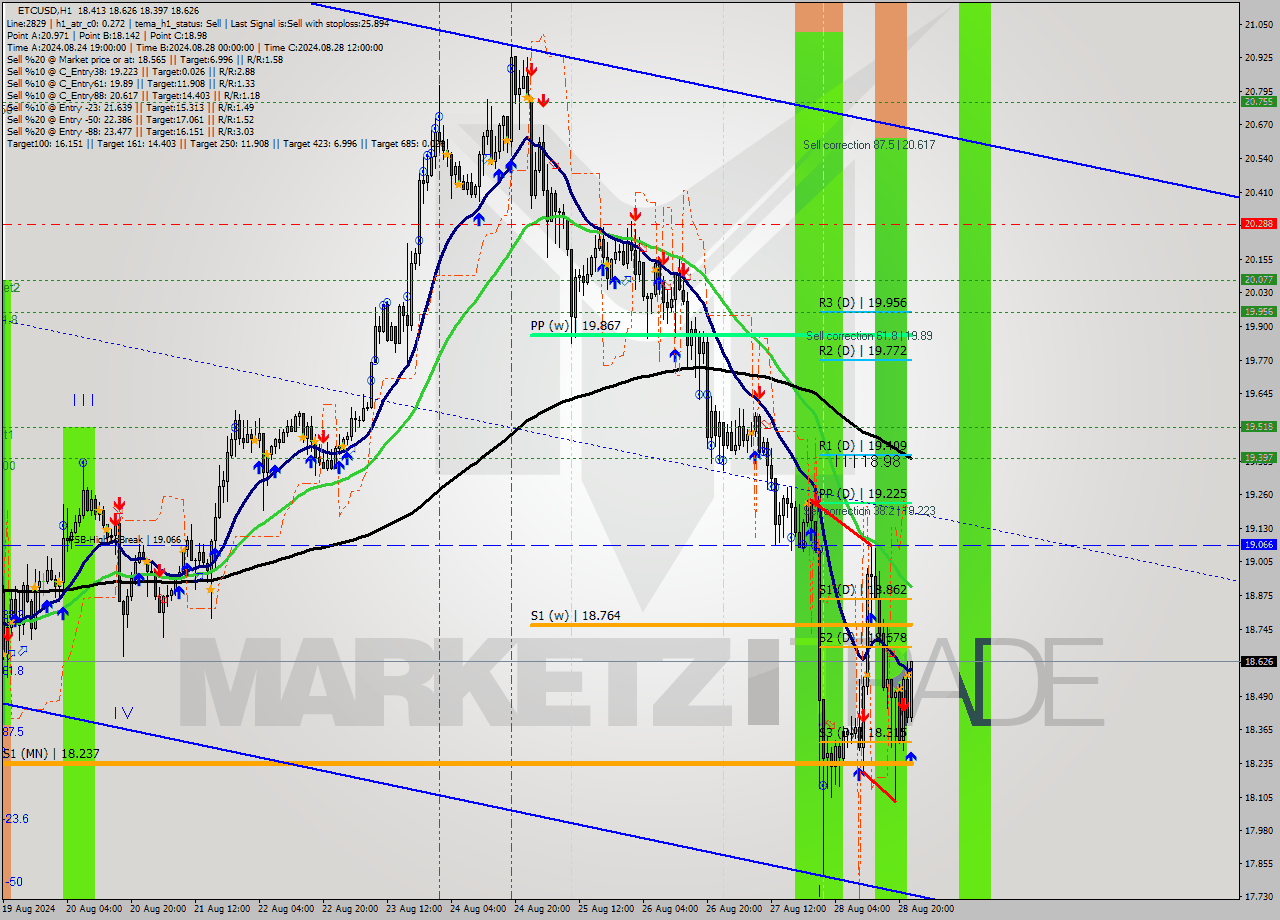Screen dimensions: 1280x920
Task: Click the green 19.397 price tag
Action: point(1258,458)
